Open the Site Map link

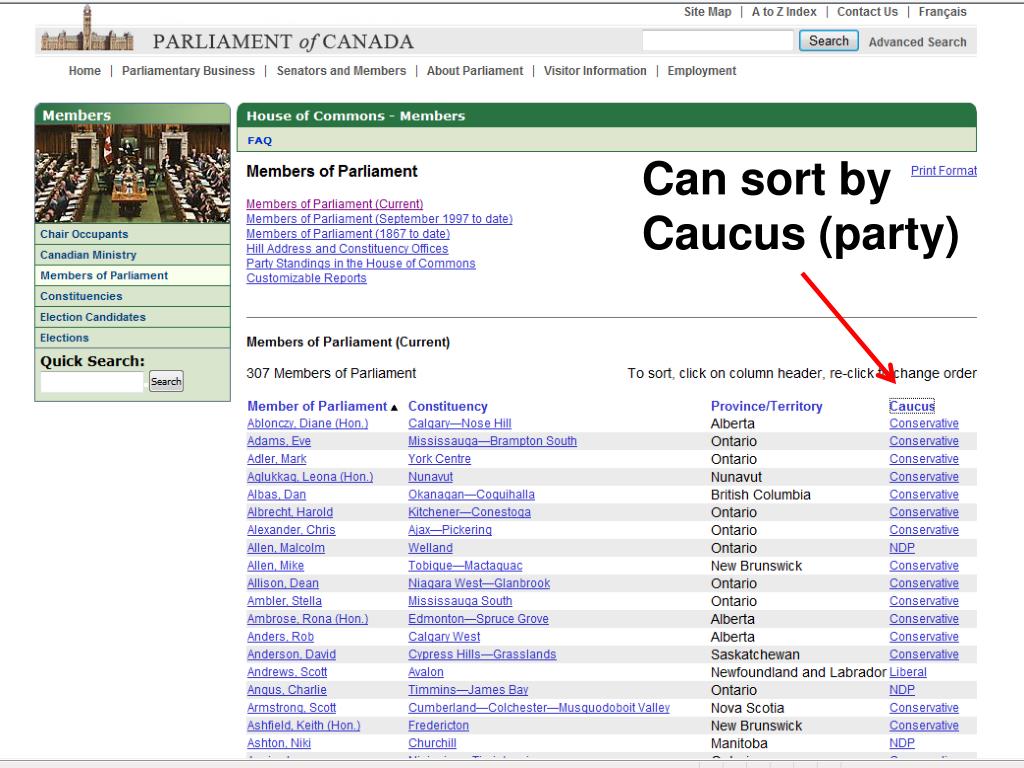point(707,12)
